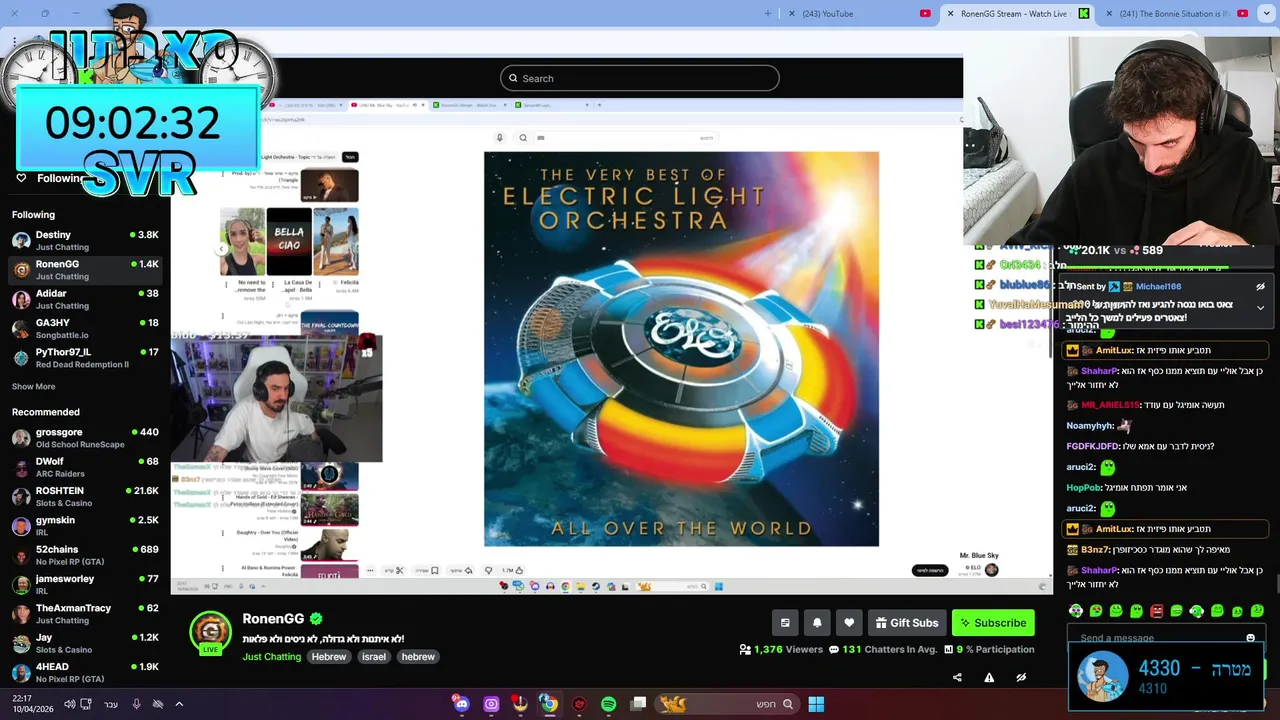This screenshot has height=720, width=1280.
Task: Toggle the heart follow button for RonenGG
Action: (x=849, y=623)
